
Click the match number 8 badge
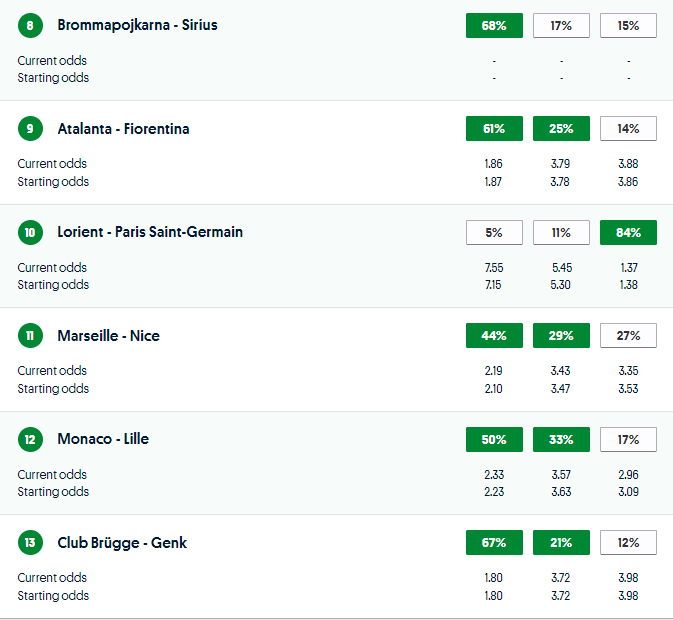[x=30, y=25]
